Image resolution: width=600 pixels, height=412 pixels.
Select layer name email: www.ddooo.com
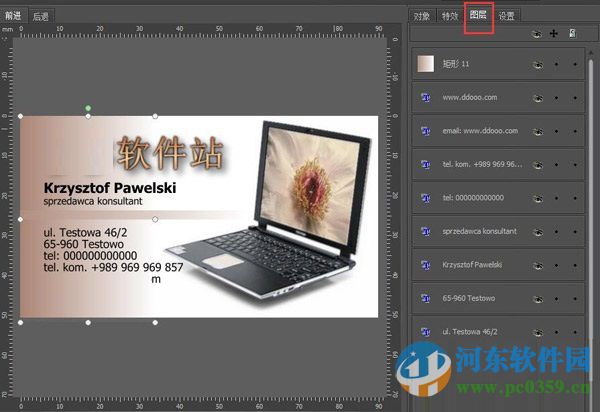coord(480,131)
